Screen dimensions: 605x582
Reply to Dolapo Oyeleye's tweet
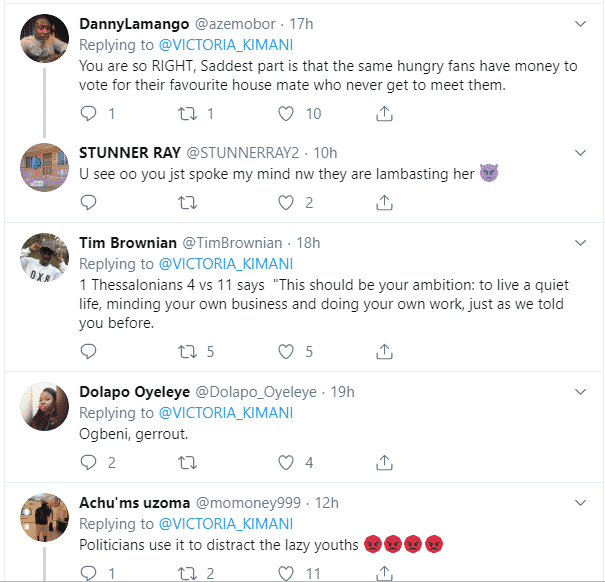88,462
